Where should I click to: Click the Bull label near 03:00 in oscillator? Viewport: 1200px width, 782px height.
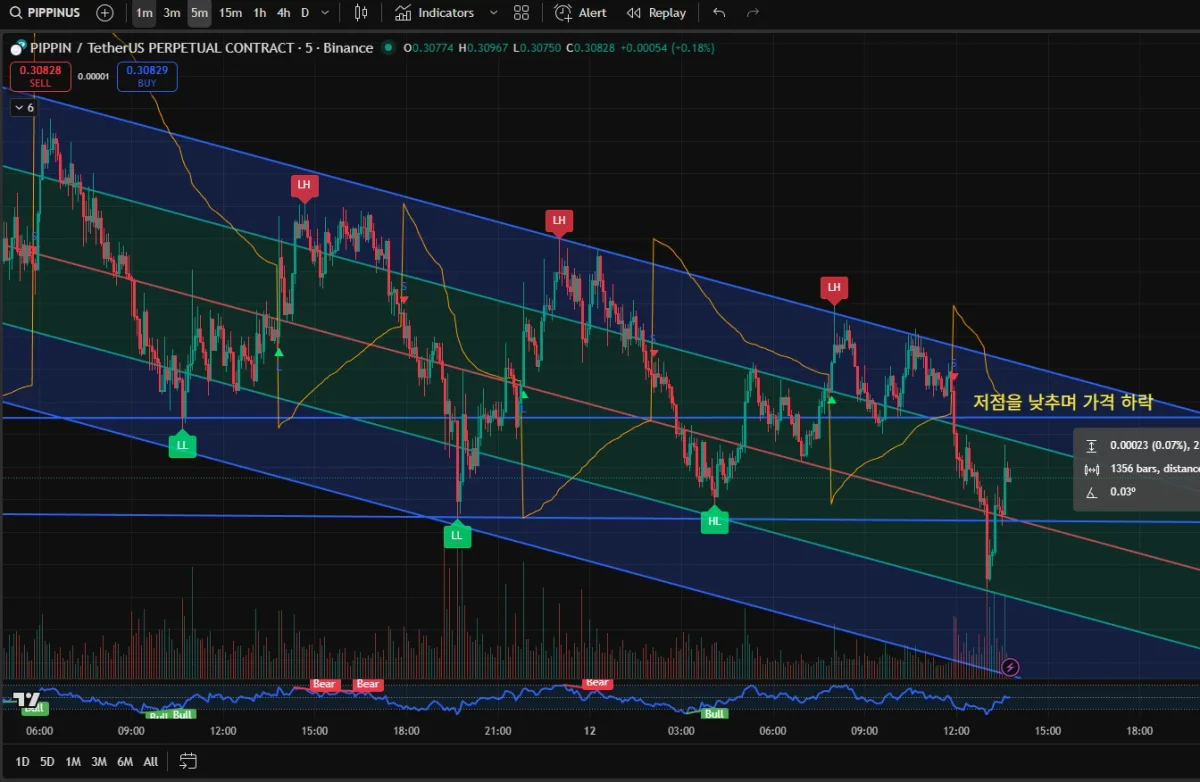point(714,714)
